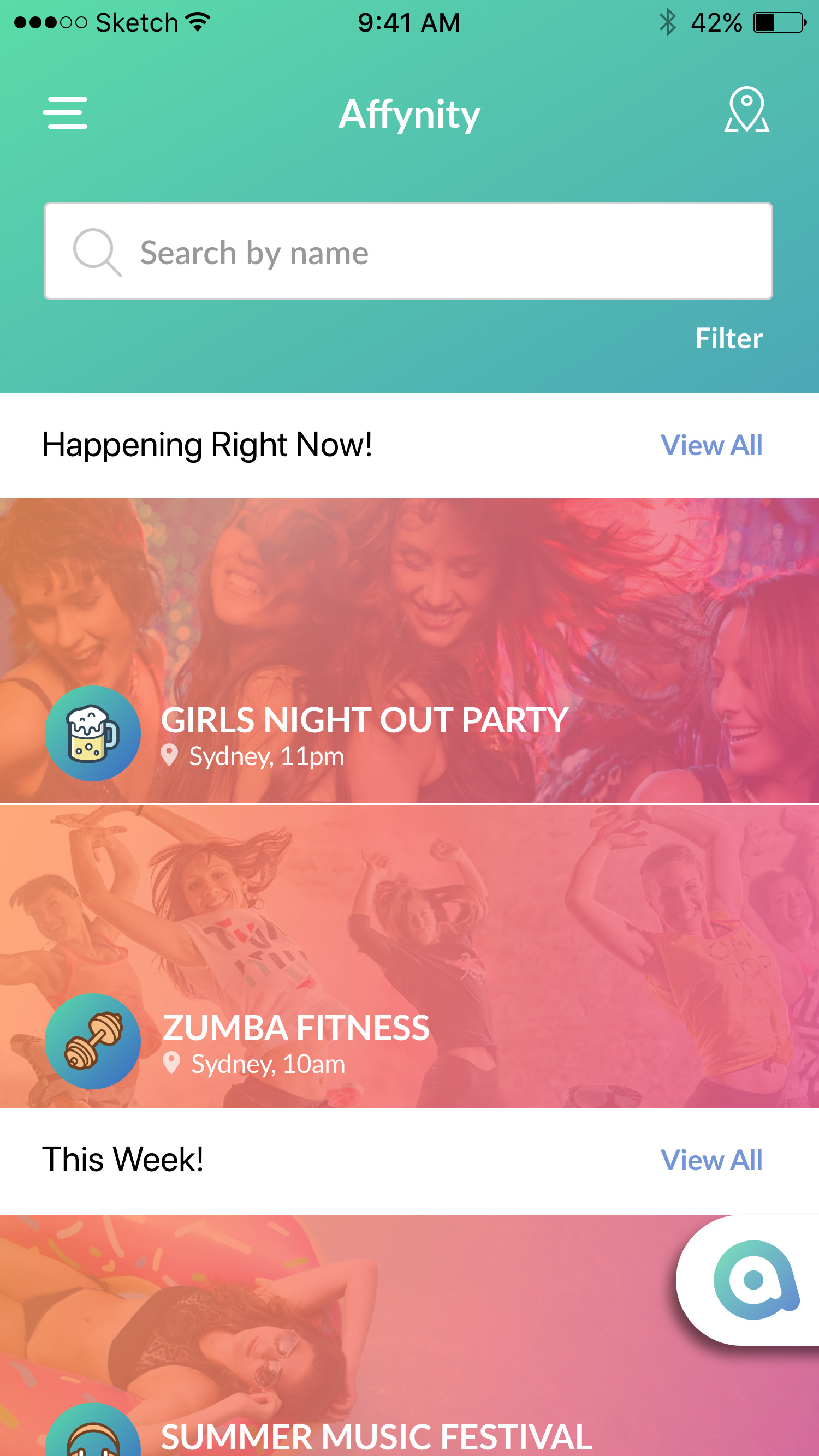819x1456 pixels.
Task: Open Summer Music Festival event
Action: click(x=410, y=1335)
